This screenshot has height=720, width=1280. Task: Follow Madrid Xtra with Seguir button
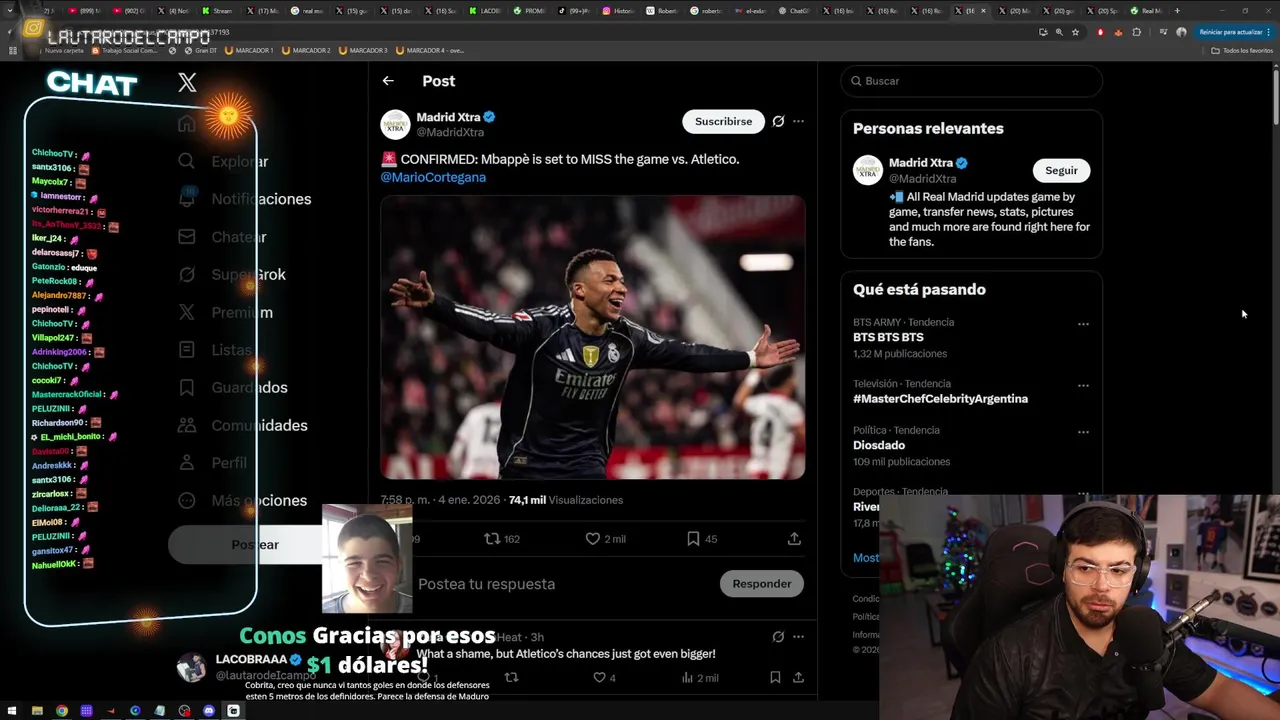coord(1061,170)
